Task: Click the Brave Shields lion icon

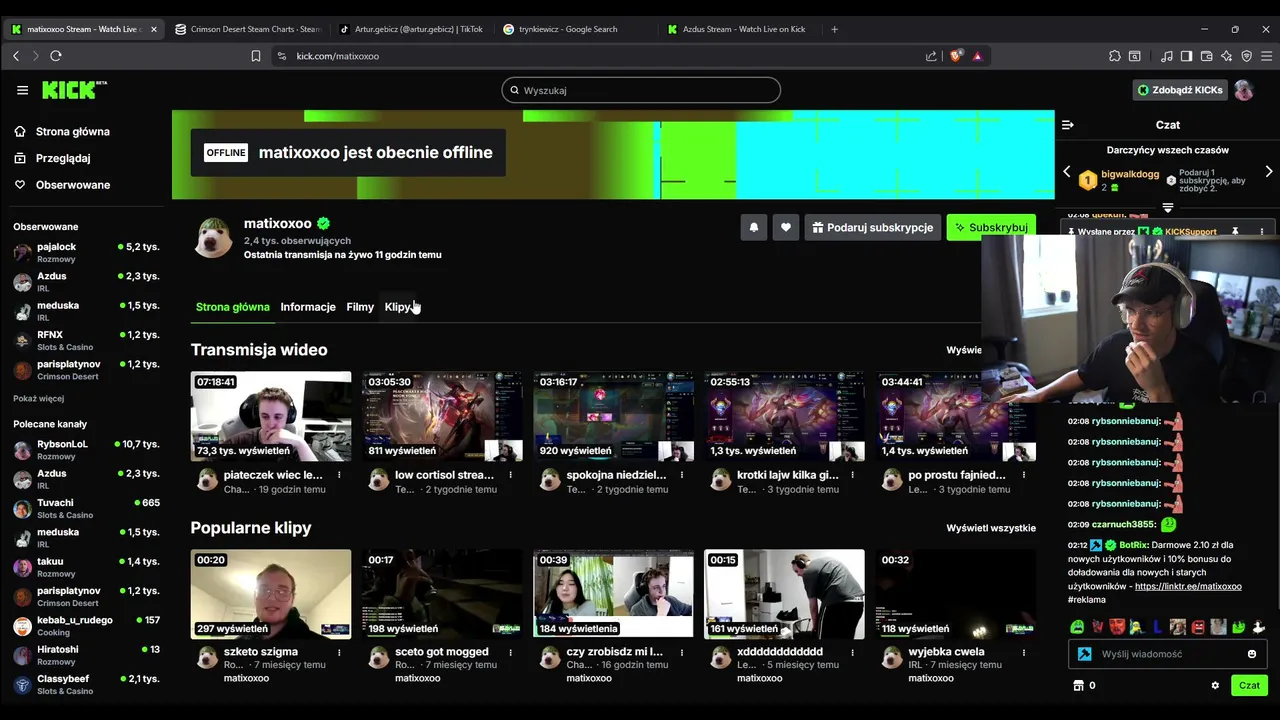Action: [x=956, y=56]
